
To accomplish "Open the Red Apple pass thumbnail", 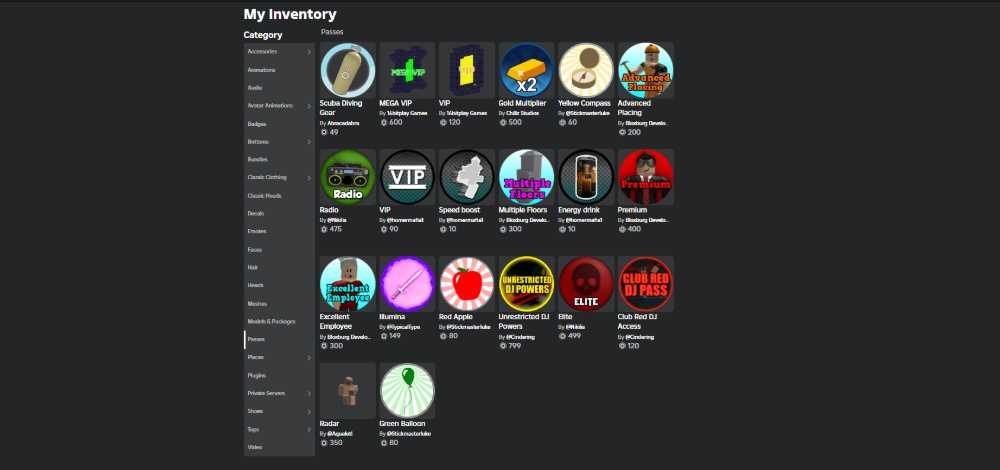I will pos(467,284).
